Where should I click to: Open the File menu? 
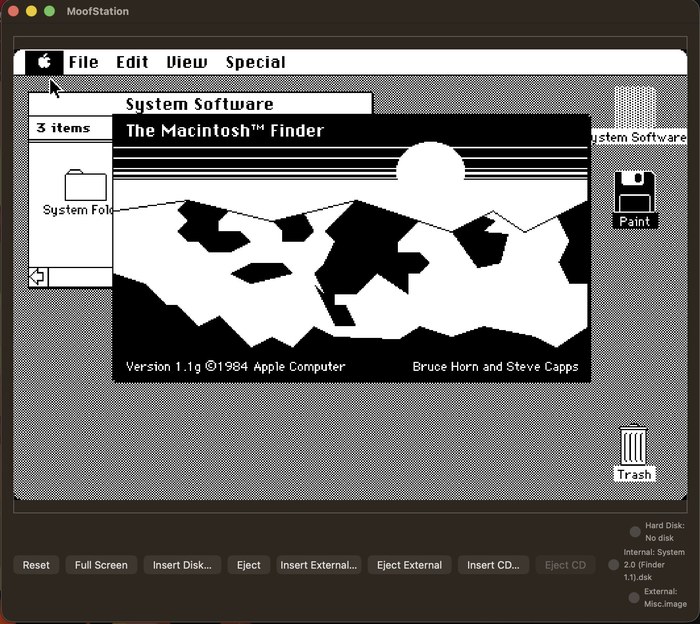pos(83,62)
